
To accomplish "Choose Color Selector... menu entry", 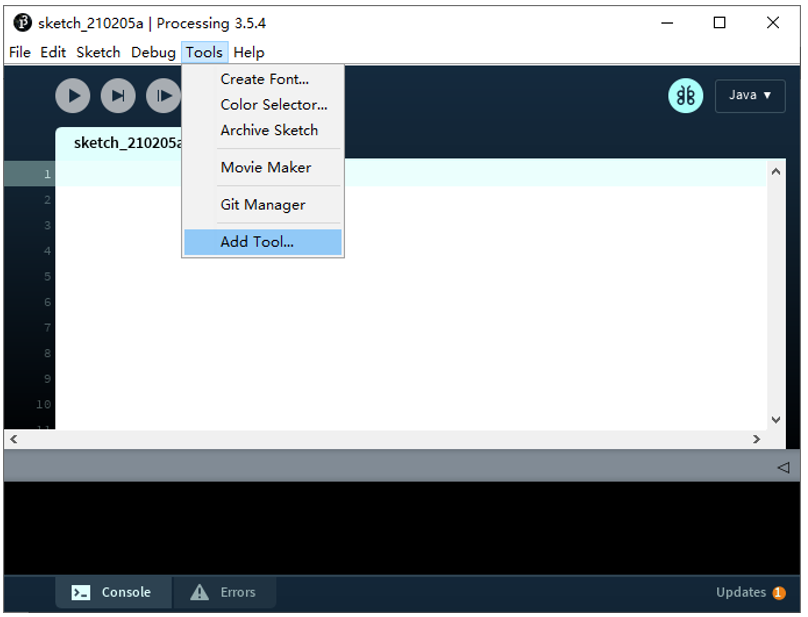I will [263, 105].
